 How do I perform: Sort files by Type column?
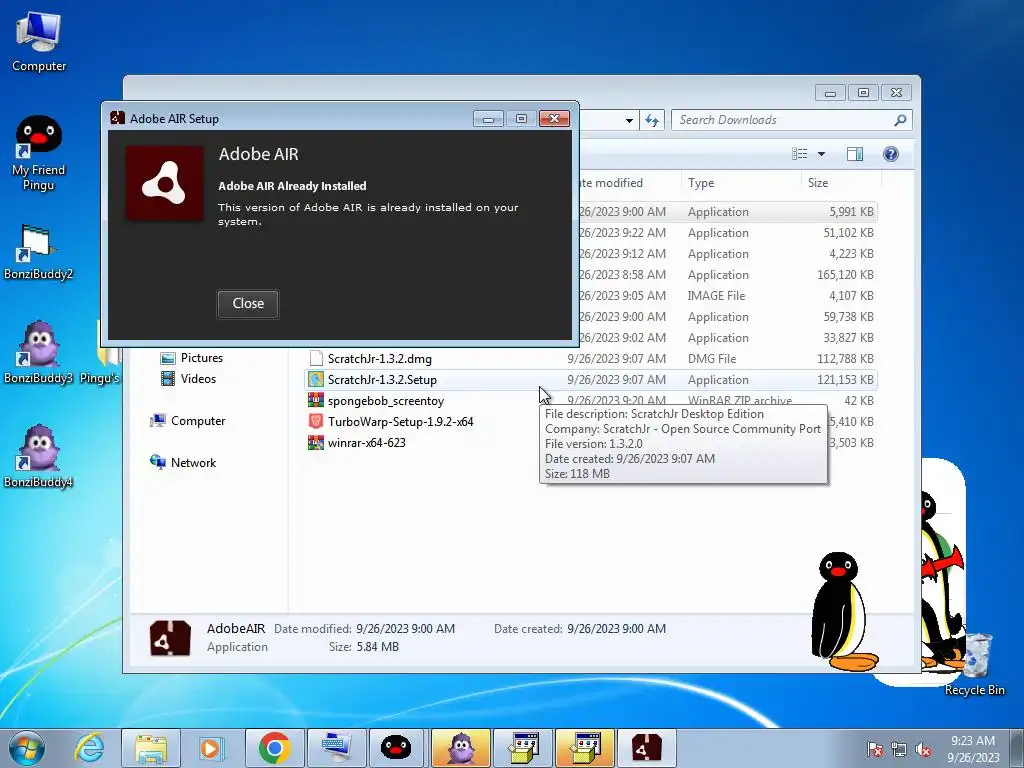click(741, 183)
